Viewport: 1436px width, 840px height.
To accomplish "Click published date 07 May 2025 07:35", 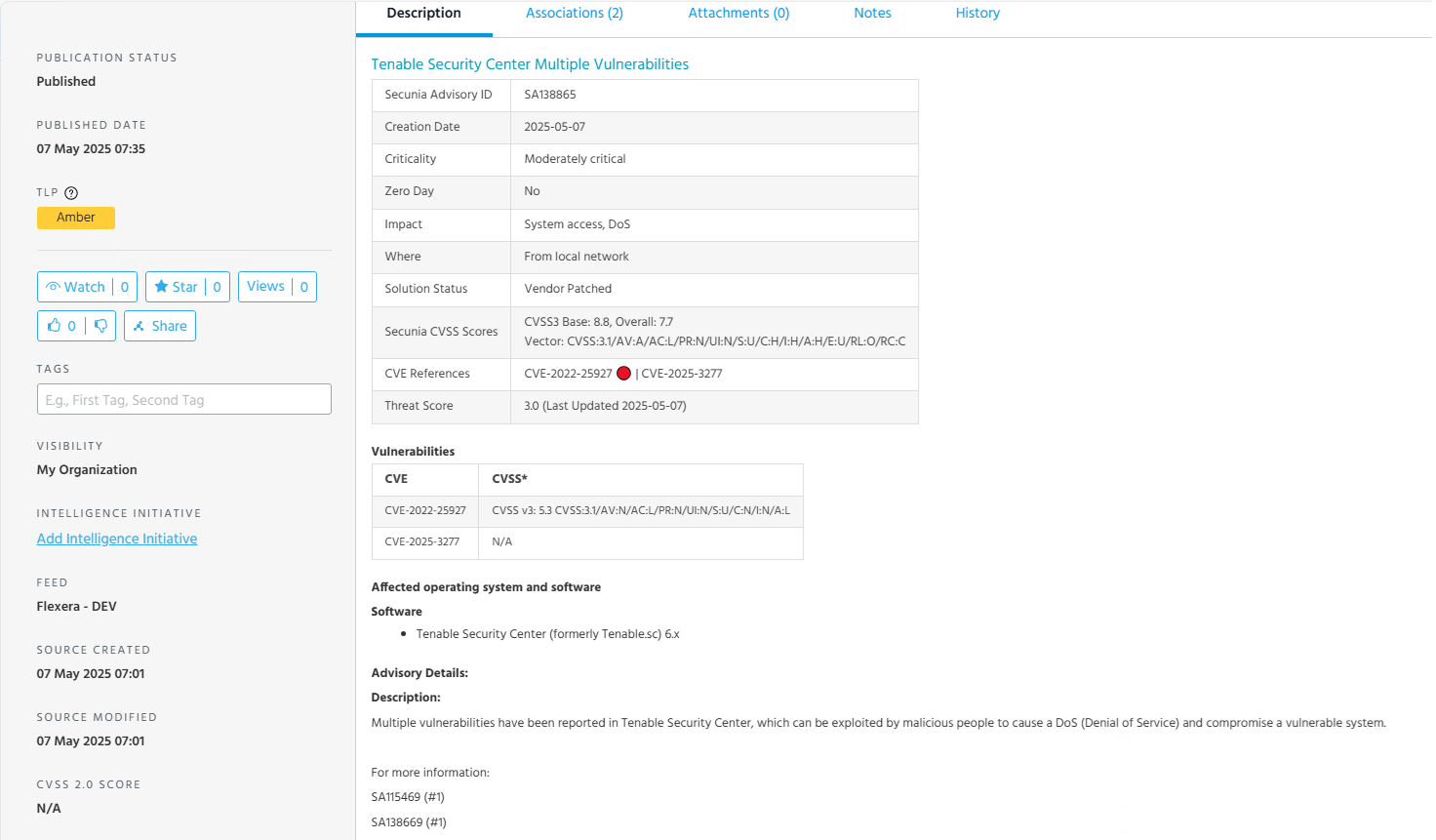I will [91, 149].
